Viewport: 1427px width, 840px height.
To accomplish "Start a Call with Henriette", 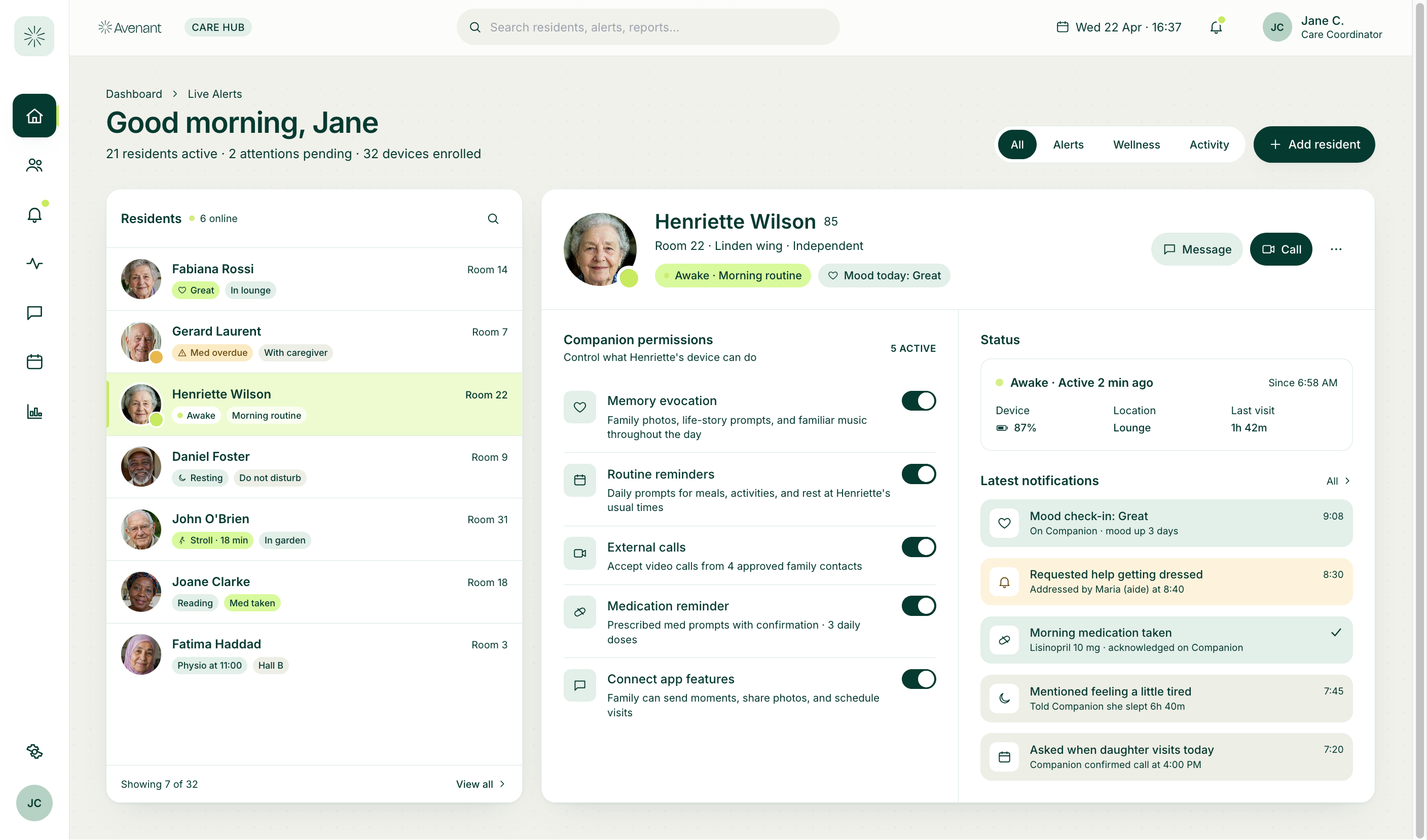I will pos(1281,249).
